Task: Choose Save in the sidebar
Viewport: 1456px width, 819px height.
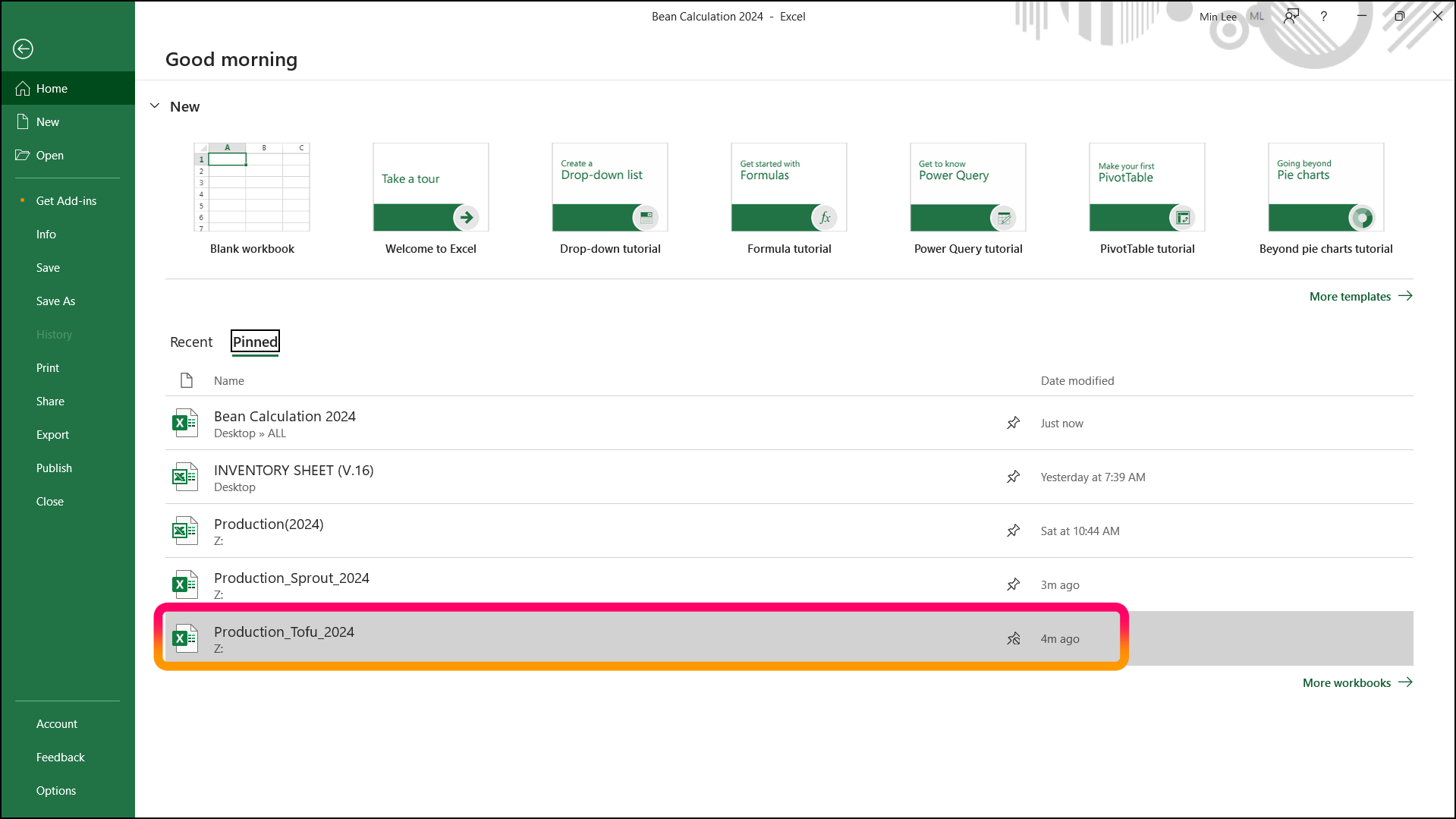Action: click(68, 267)
